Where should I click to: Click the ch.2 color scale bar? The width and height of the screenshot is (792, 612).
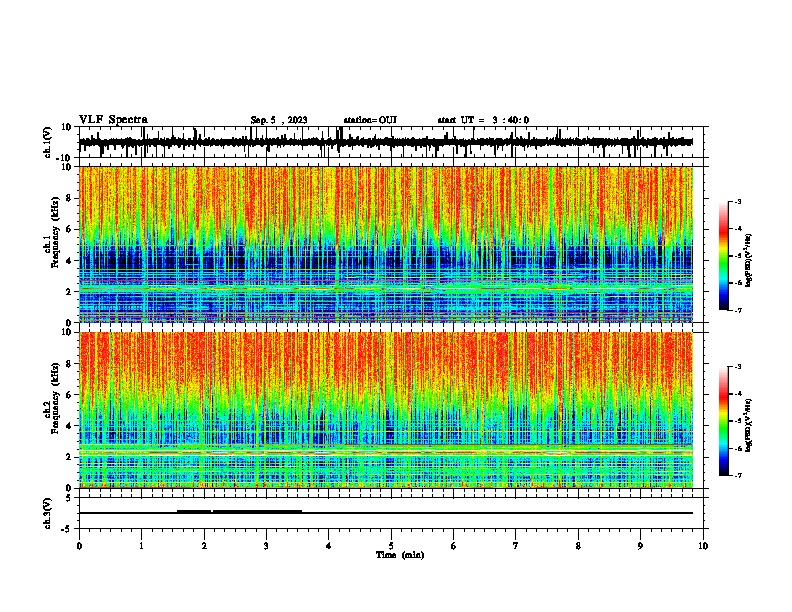tap(723, 421)
